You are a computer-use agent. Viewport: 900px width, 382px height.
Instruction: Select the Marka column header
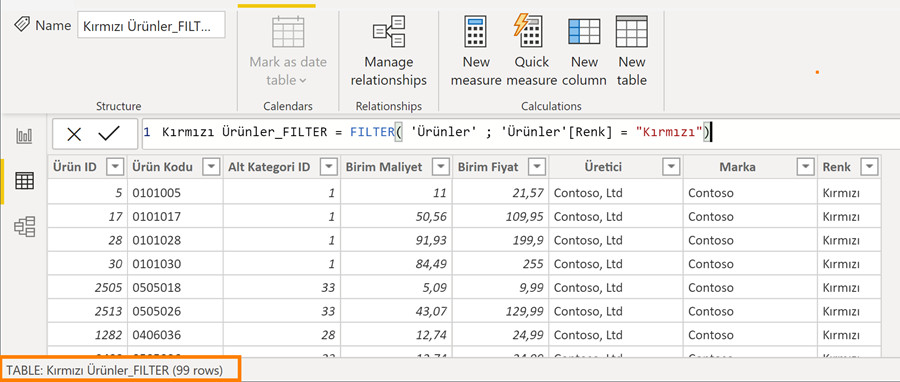pos(750,167)
